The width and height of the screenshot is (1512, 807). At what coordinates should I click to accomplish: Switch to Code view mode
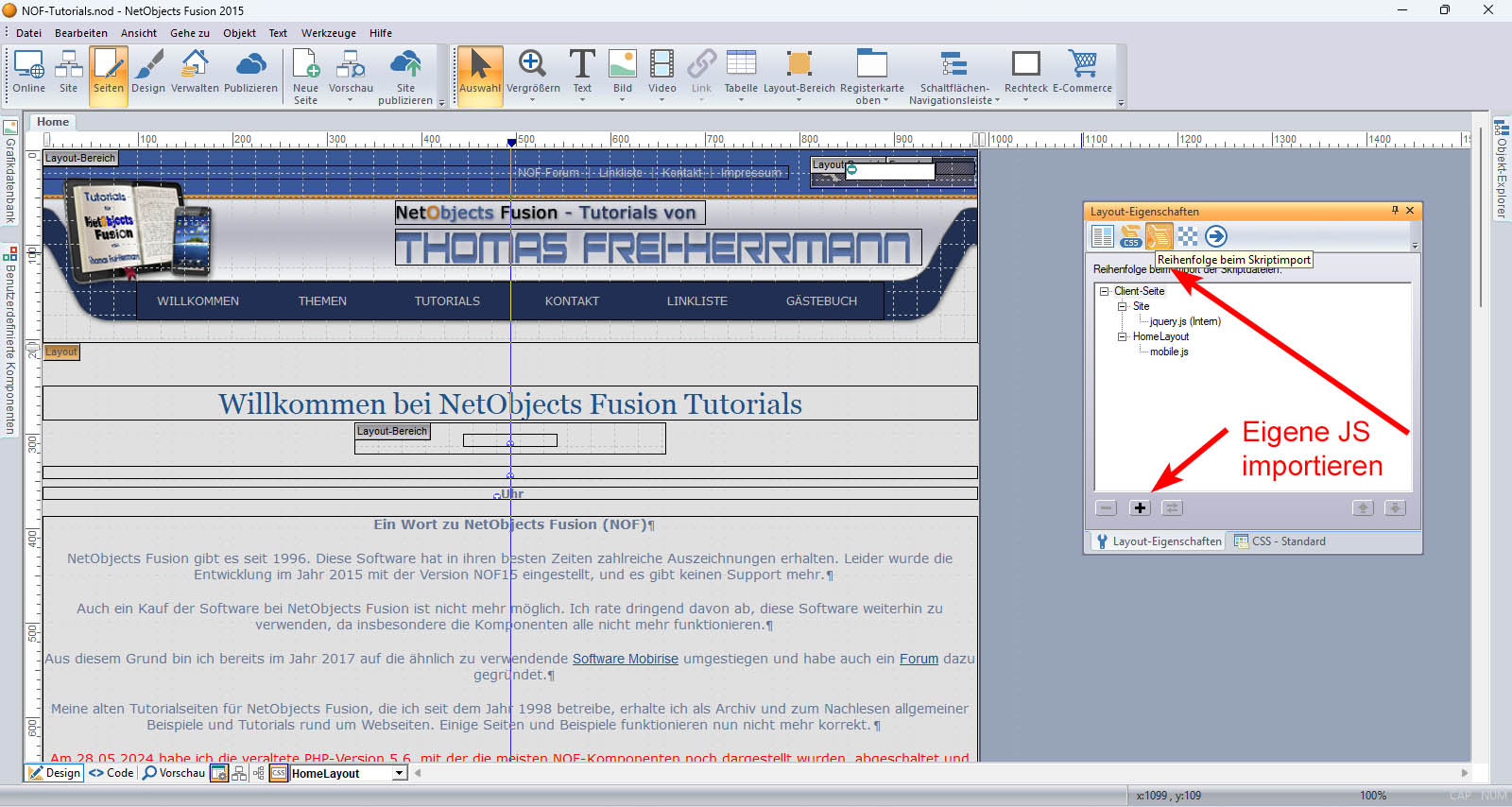[112, 773]
